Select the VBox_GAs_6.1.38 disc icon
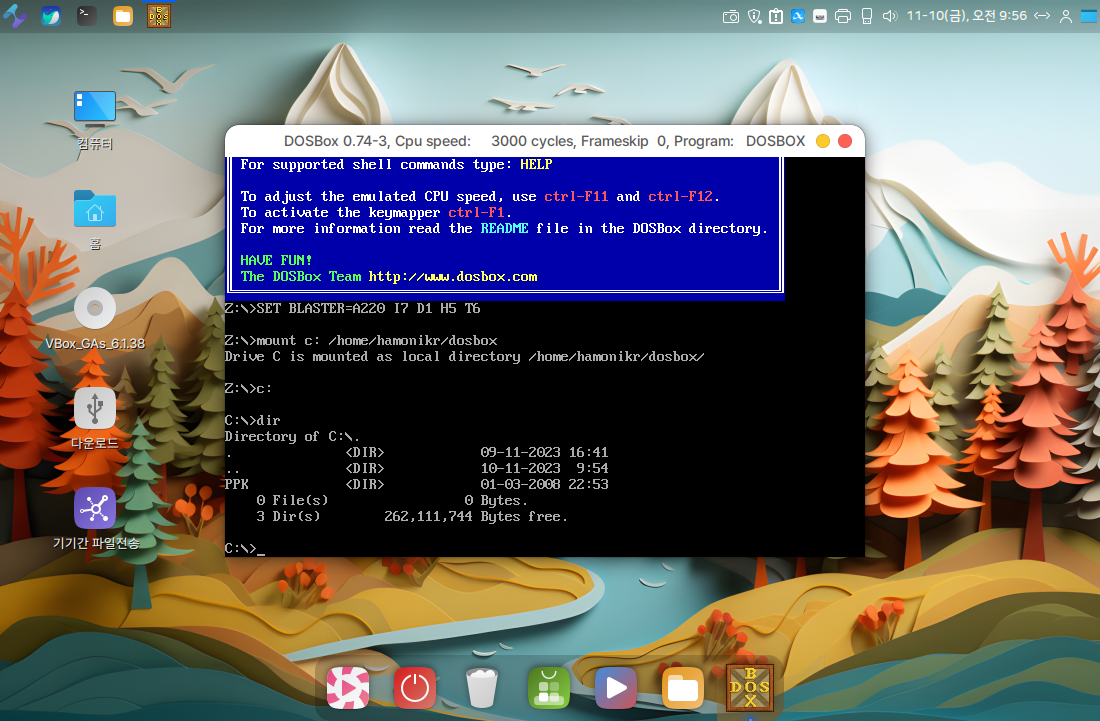This screenshot has width=1100, height=721. [x=95, y=310]
